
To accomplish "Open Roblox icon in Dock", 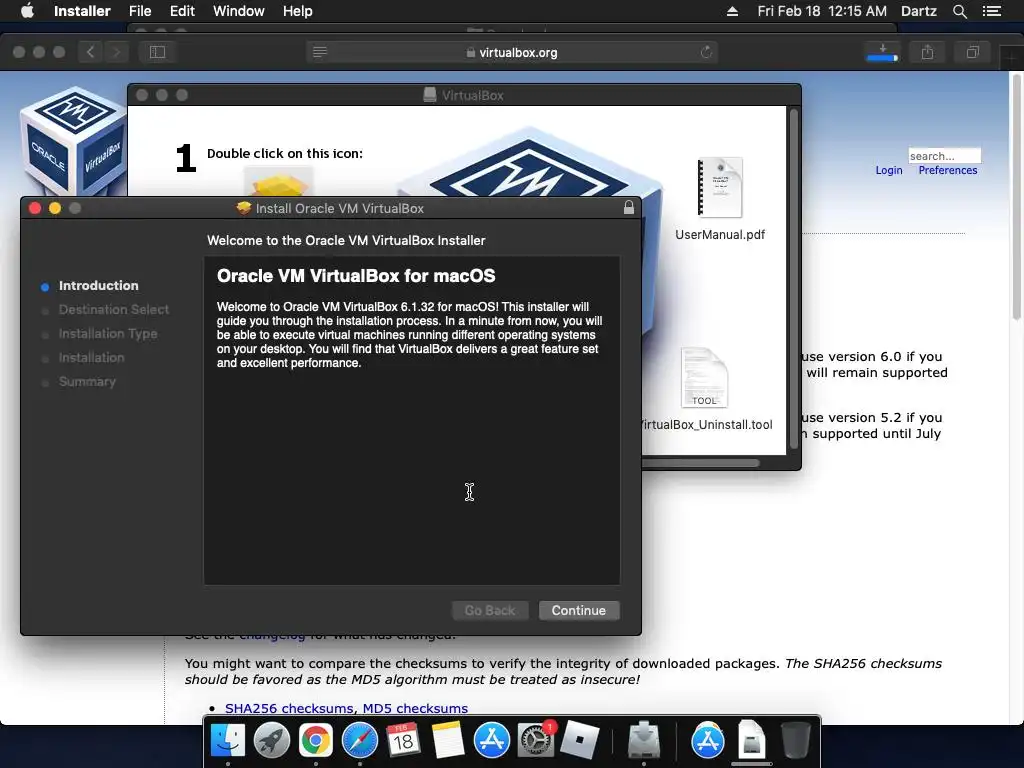I will [x=579, y=741].
